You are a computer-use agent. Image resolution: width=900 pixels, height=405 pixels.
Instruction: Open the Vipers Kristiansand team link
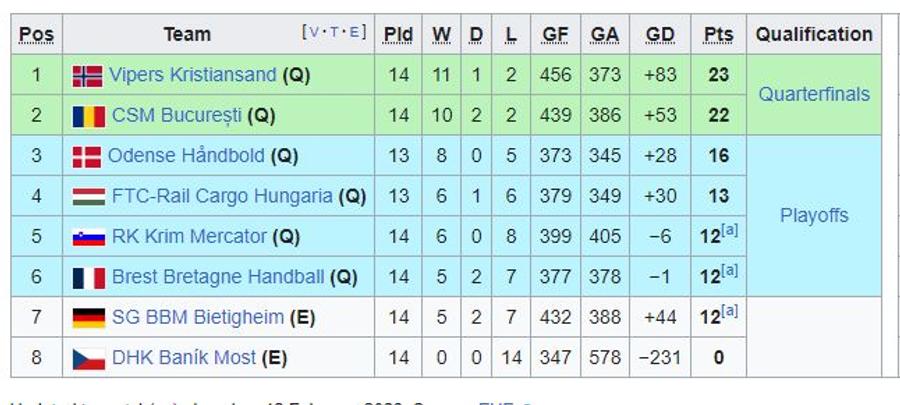(193, 75)
